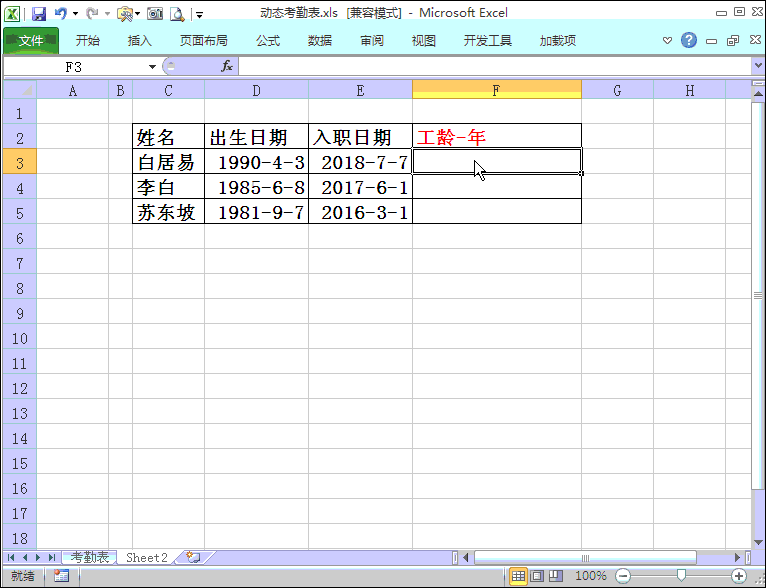The width and height of the screenshot is (766, 588).
Task: Switch to Normal view in status bar
Action: 518,576
